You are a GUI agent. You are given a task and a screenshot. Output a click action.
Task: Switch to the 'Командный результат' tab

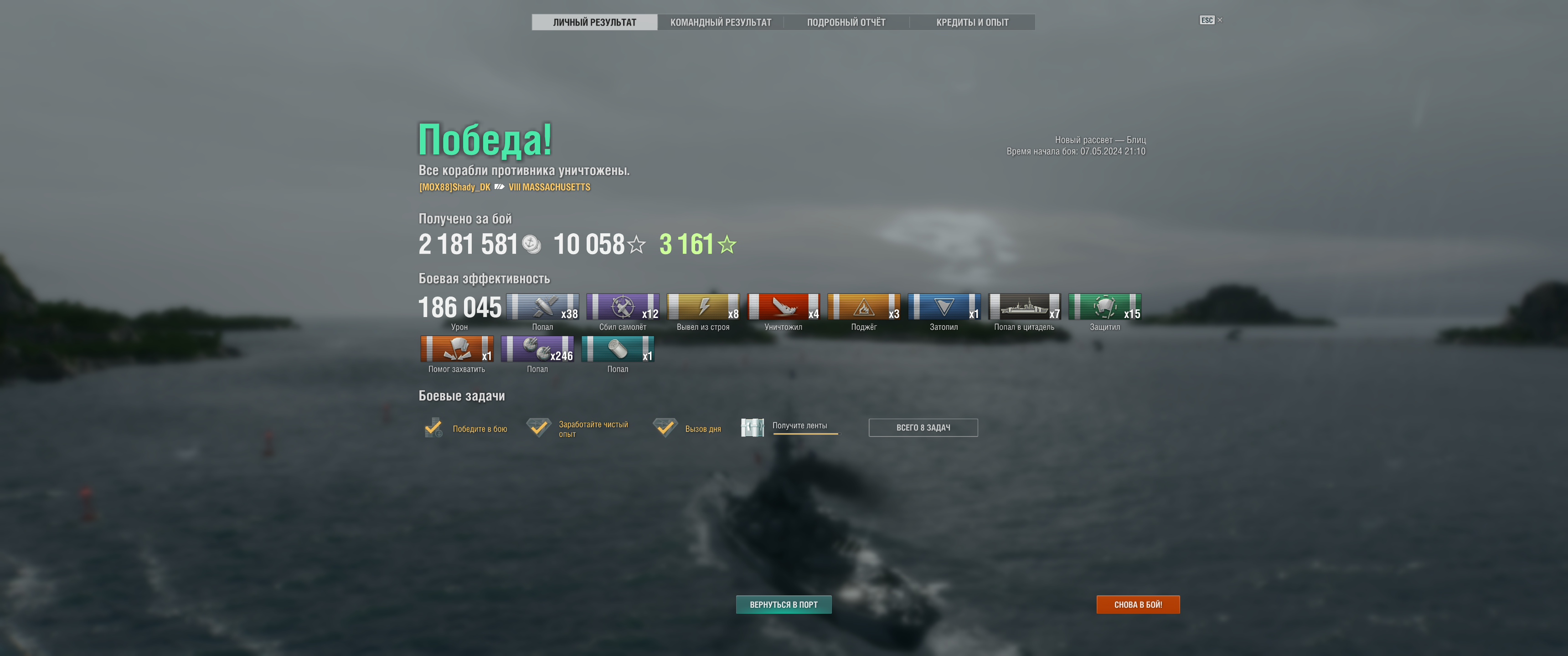coord(721,22)
